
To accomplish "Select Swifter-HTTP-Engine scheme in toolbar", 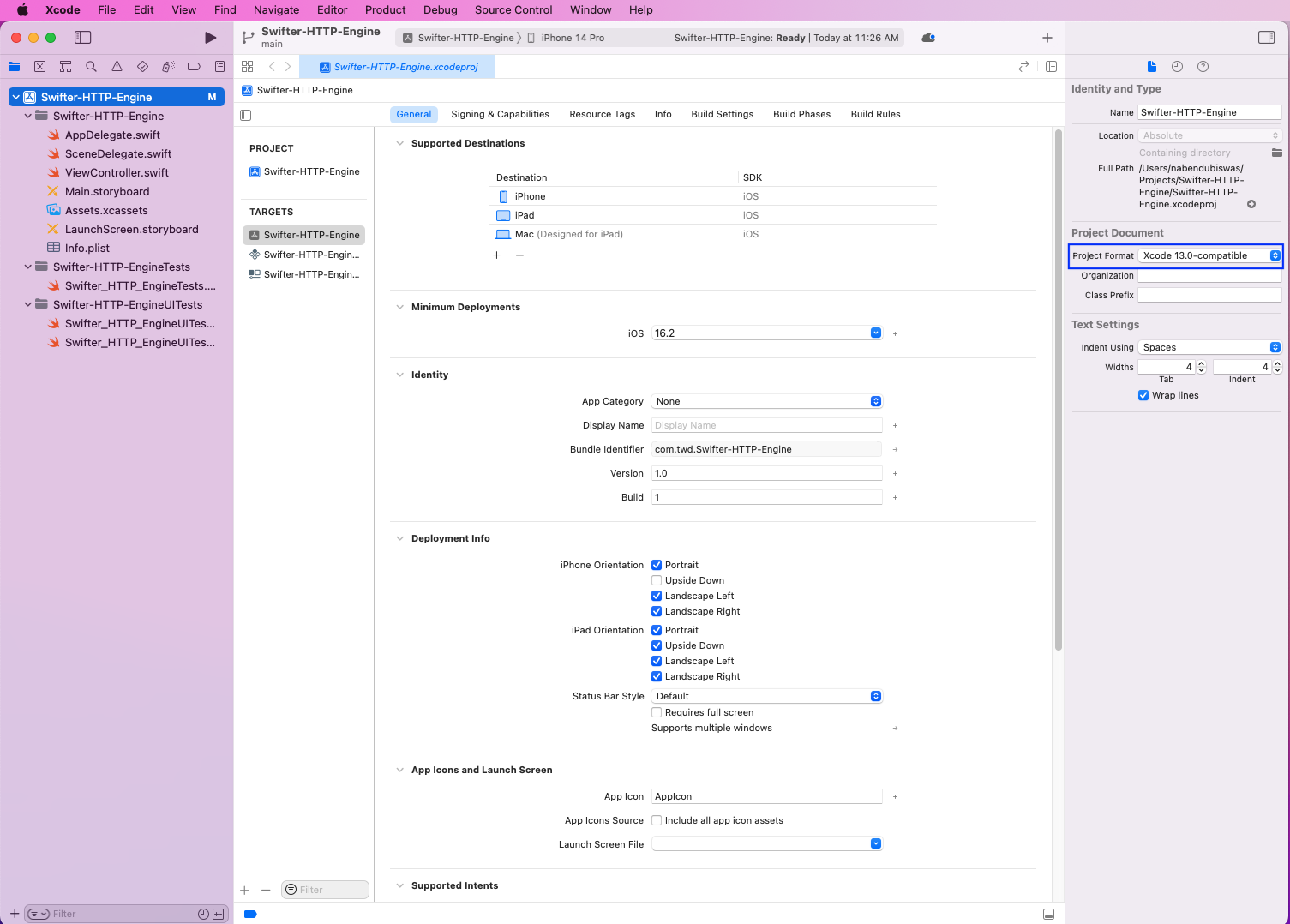I will (x=459, y=38).
